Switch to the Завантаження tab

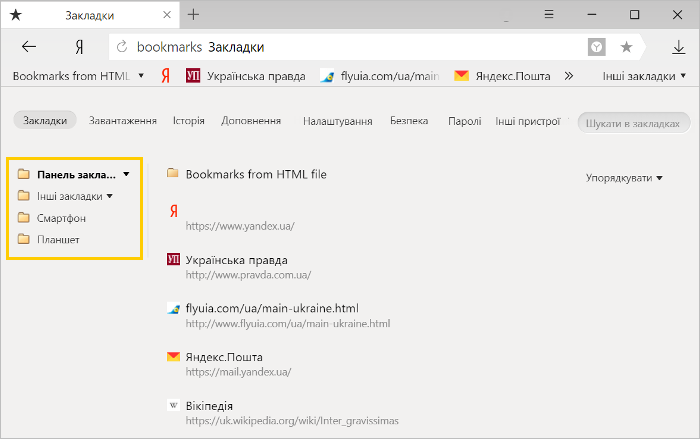123,121
